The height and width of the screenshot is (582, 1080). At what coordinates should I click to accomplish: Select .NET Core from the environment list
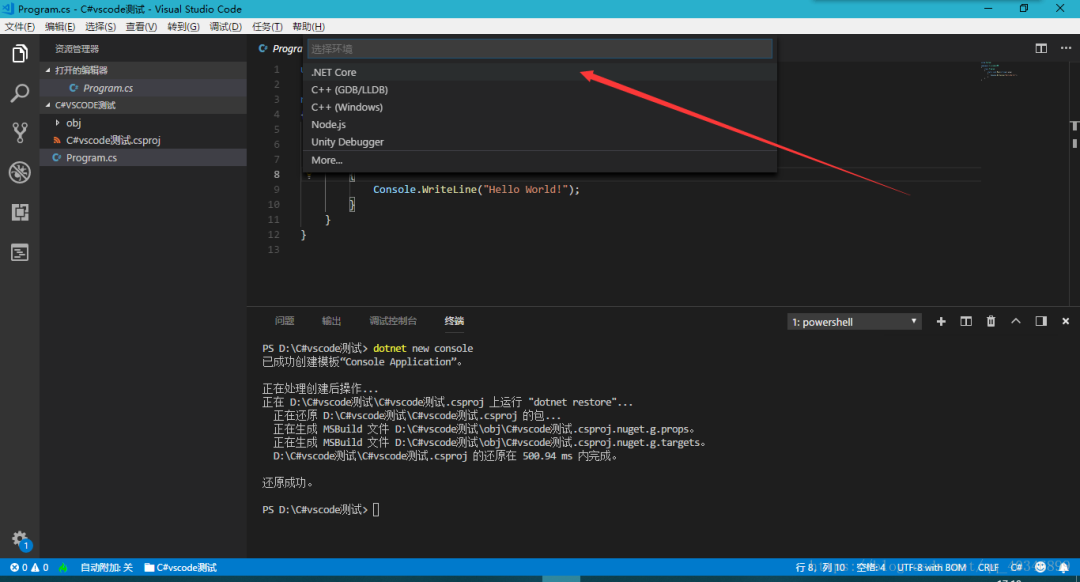(x=334, y=72)
